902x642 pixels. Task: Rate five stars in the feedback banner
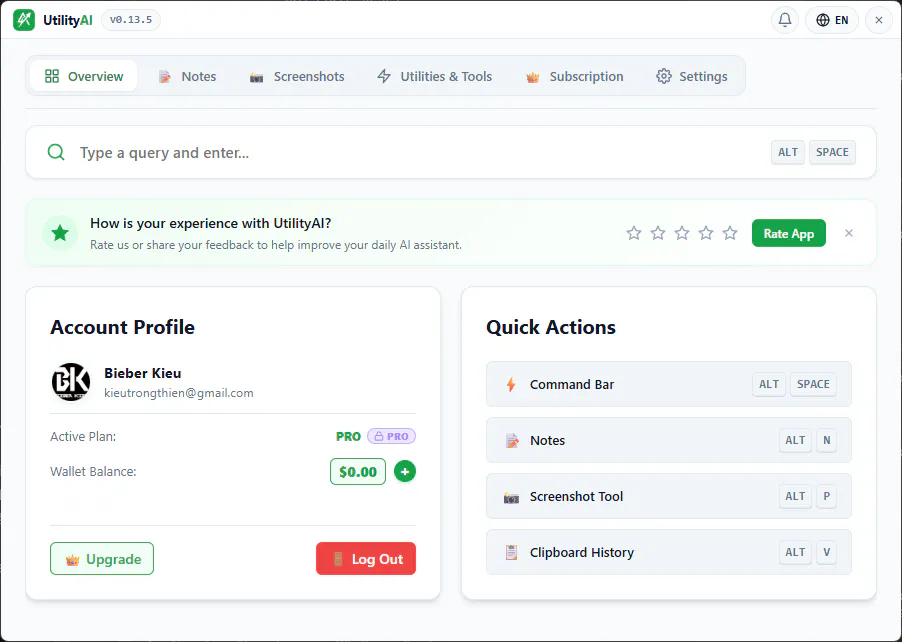730,233
